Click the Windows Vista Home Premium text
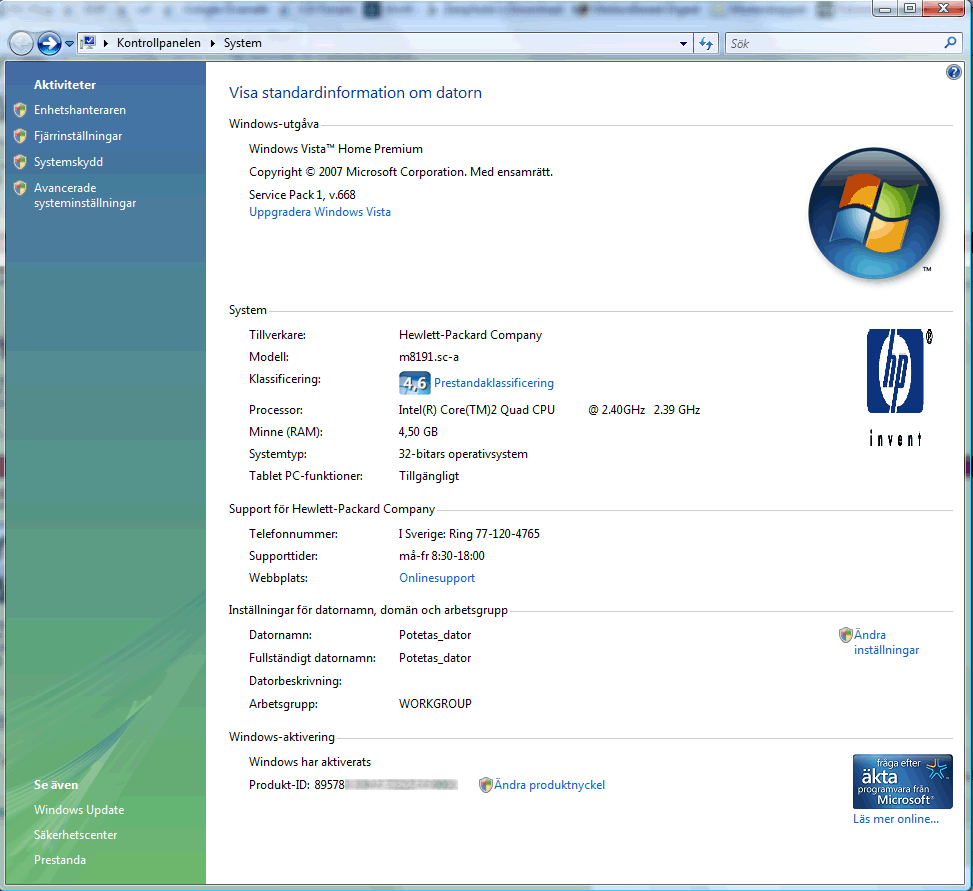This screenshot has height=891, width=973. (336, 149)
